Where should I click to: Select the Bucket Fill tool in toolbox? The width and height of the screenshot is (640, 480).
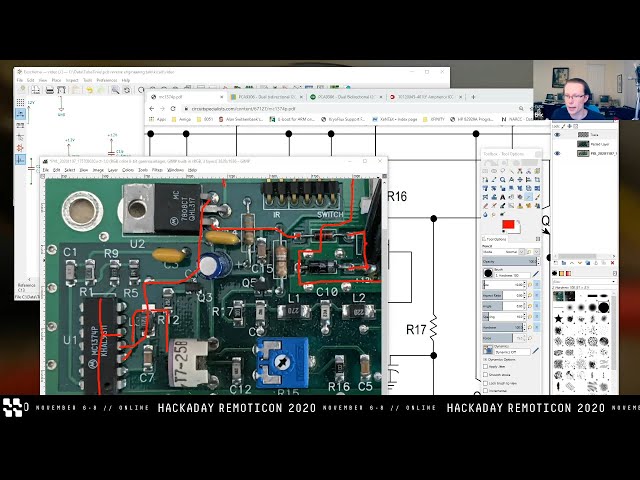click(511, 197)
